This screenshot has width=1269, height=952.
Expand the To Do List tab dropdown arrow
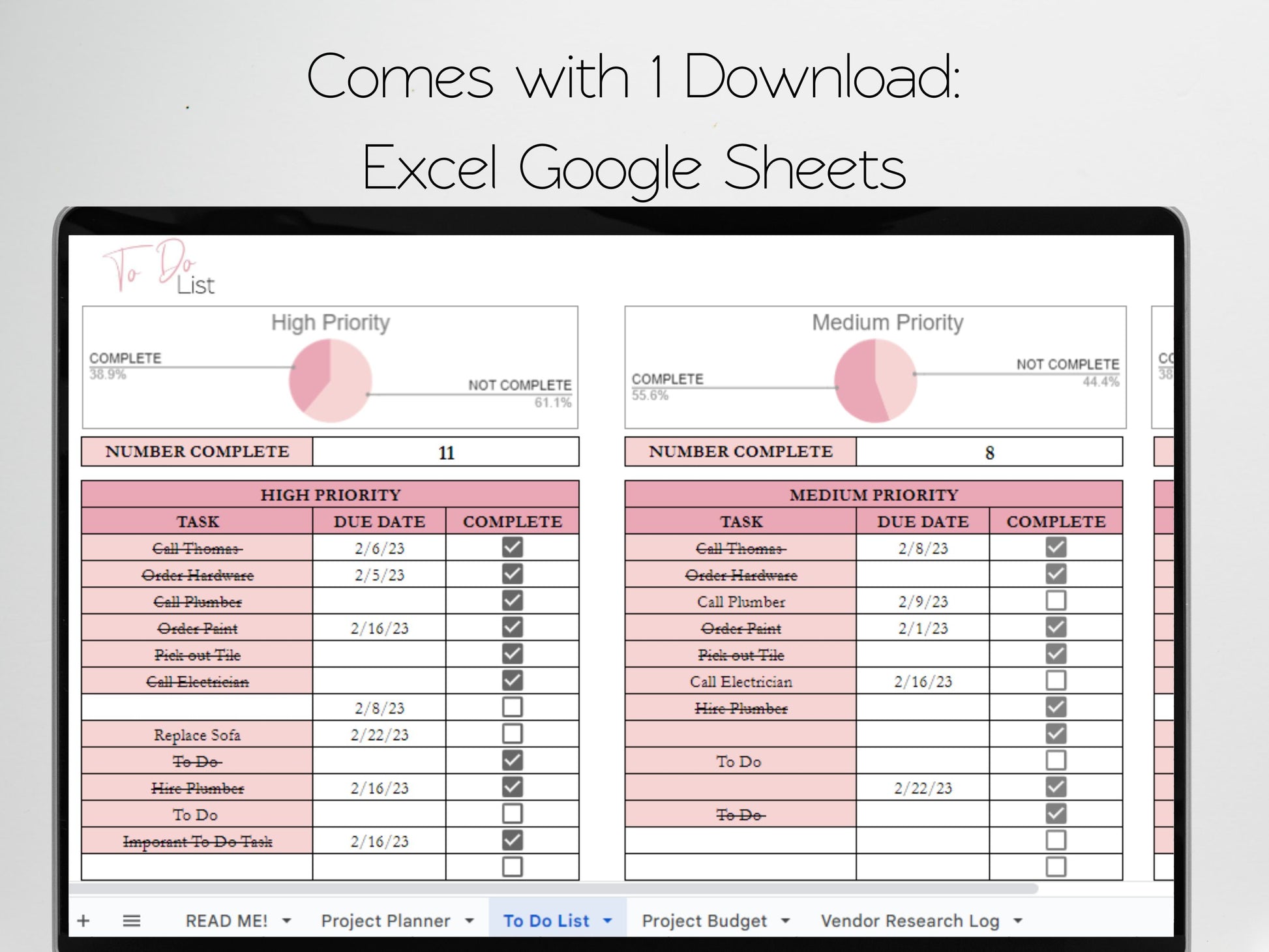tap(607, 921)
